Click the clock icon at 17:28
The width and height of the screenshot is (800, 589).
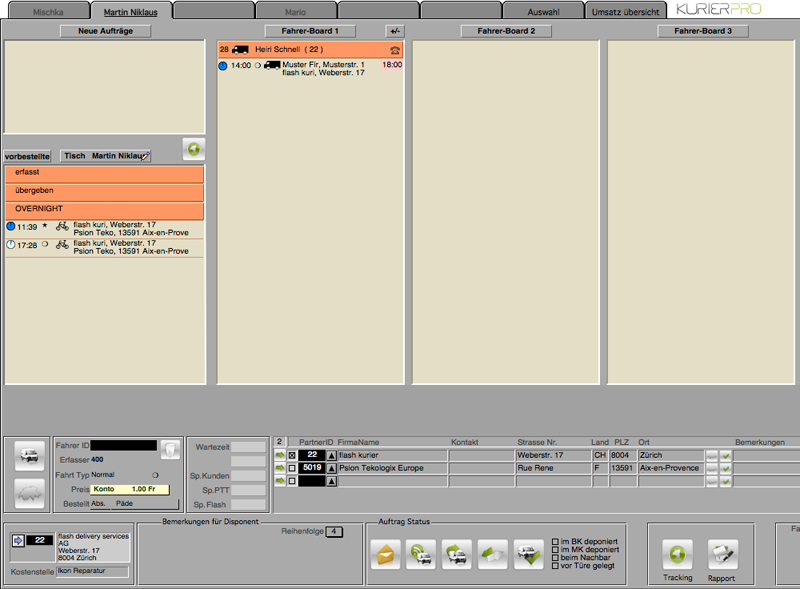click(x=11, y=244)
